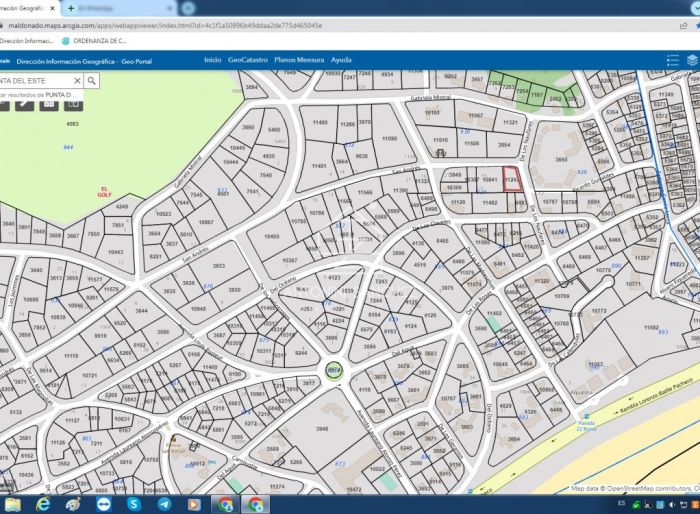Image resolution: width=700 pixels, height=514 pixels.
Task: Click the Rambla Lorenzo Batlle Pacheco road label
Action: pyautogui.click(x=656, y=397)
